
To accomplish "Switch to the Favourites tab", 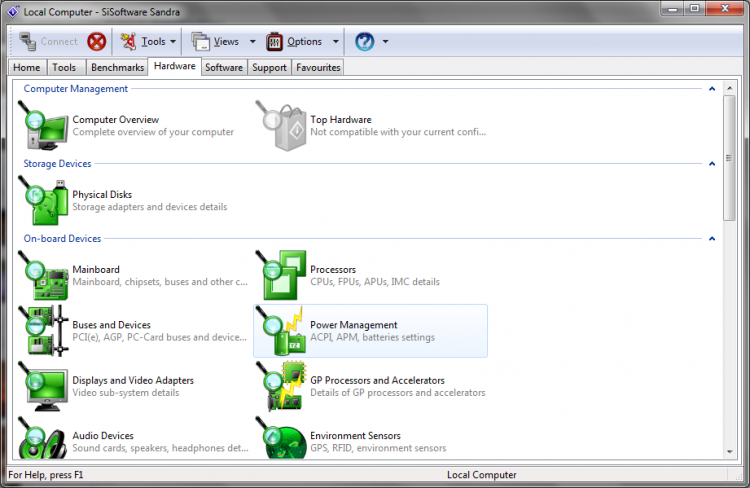I will click(x=318, y=67).
